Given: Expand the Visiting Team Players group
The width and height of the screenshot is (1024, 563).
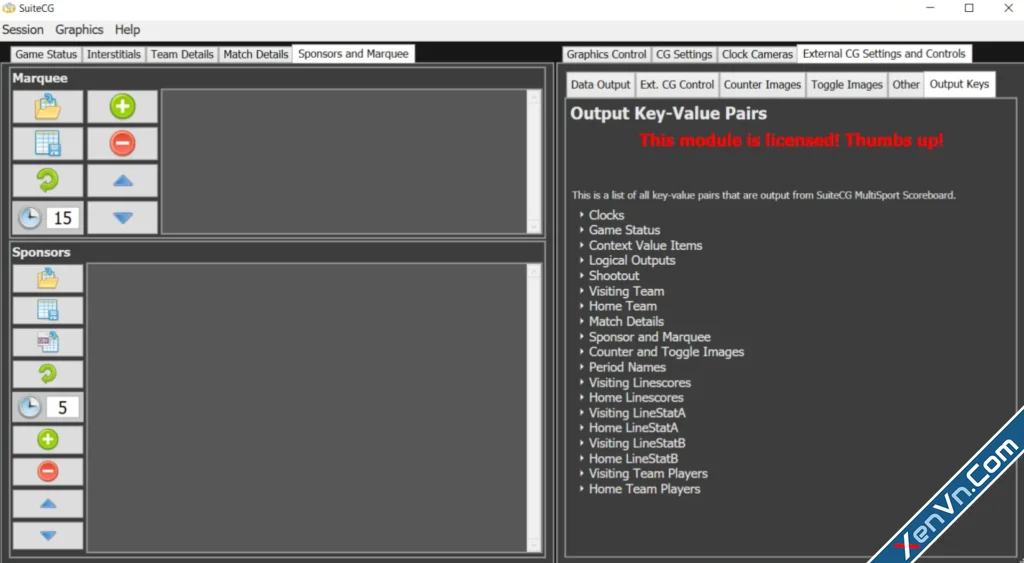Looking at the screenshot, I should pos(581,474).
